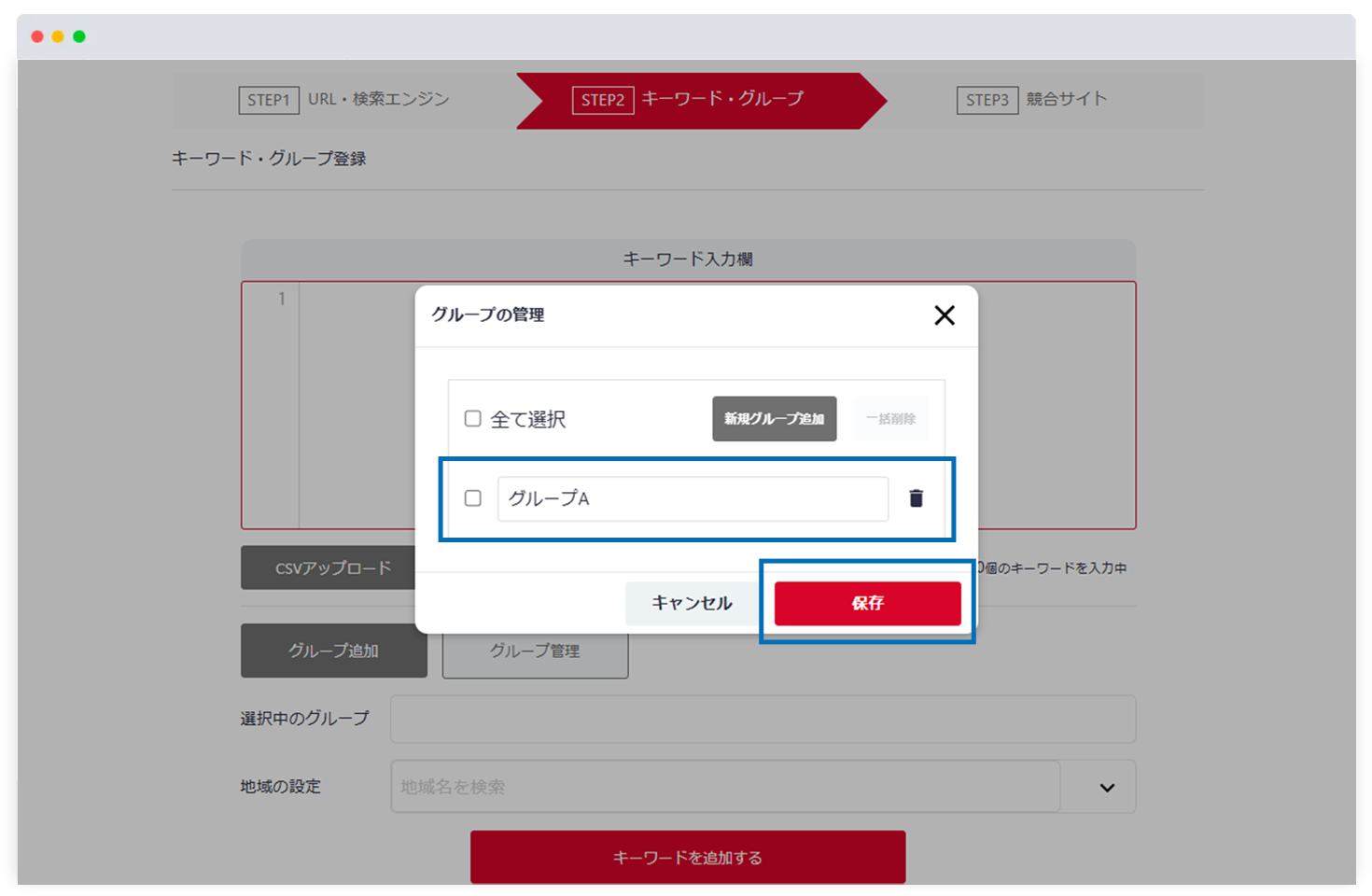Save changes with the 保存 button
Viewport: 1372px width, 896px height.
867,603
